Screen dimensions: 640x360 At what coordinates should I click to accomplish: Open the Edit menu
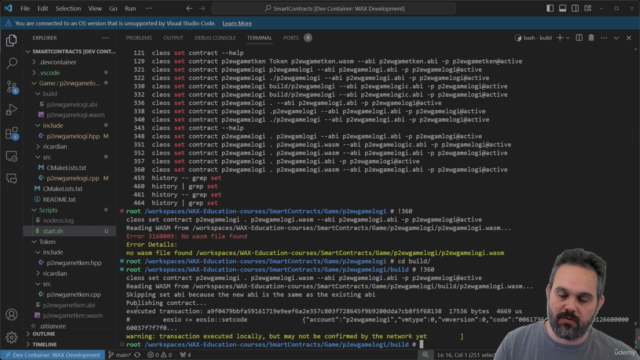point(42,8)
